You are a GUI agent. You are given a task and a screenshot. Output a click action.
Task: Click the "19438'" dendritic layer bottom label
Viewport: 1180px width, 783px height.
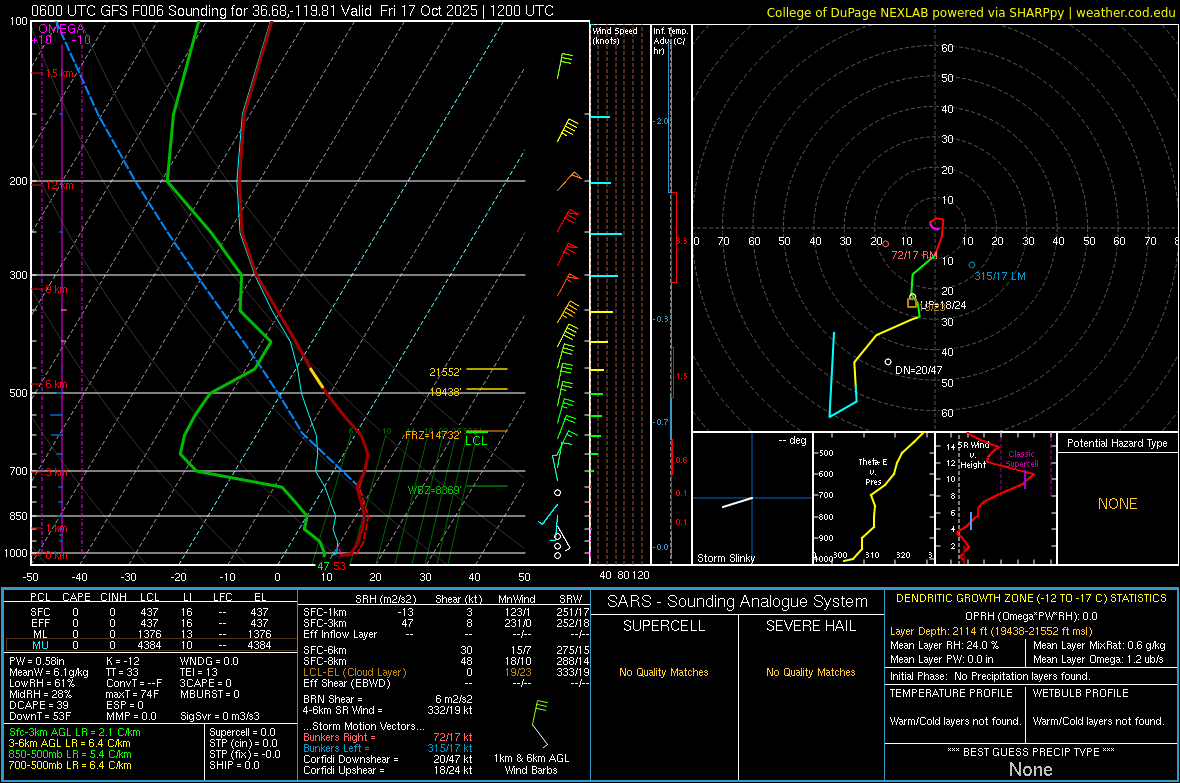point(445,392)
